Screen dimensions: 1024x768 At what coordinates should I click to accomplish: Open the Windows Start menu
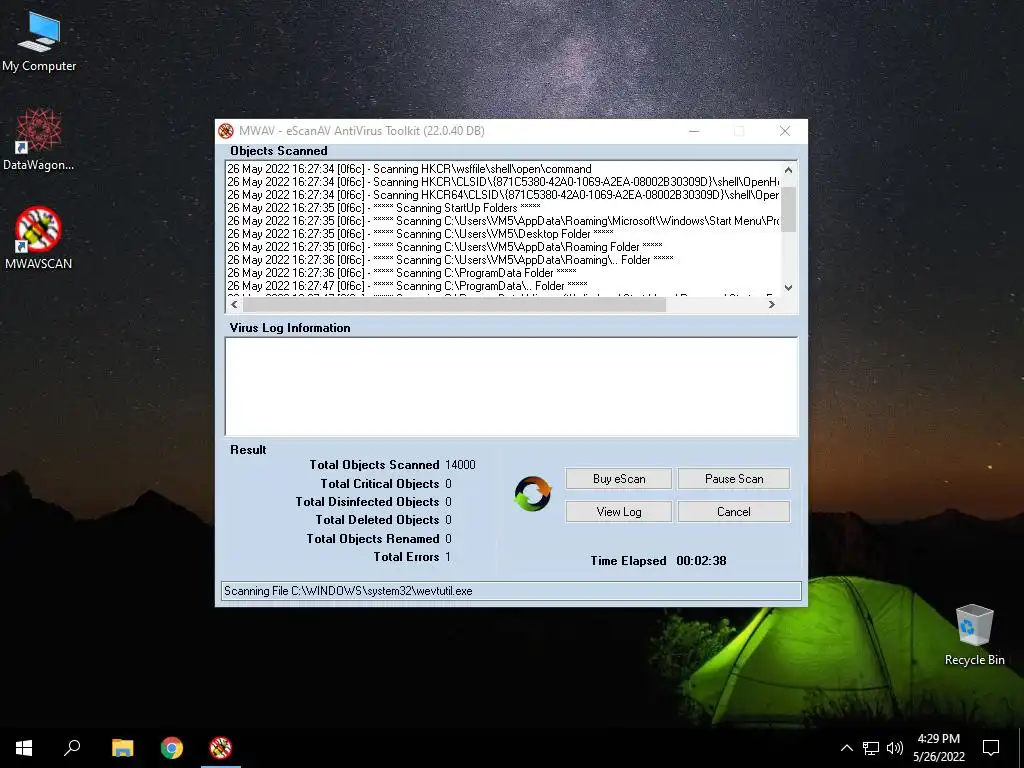(24, 748)
